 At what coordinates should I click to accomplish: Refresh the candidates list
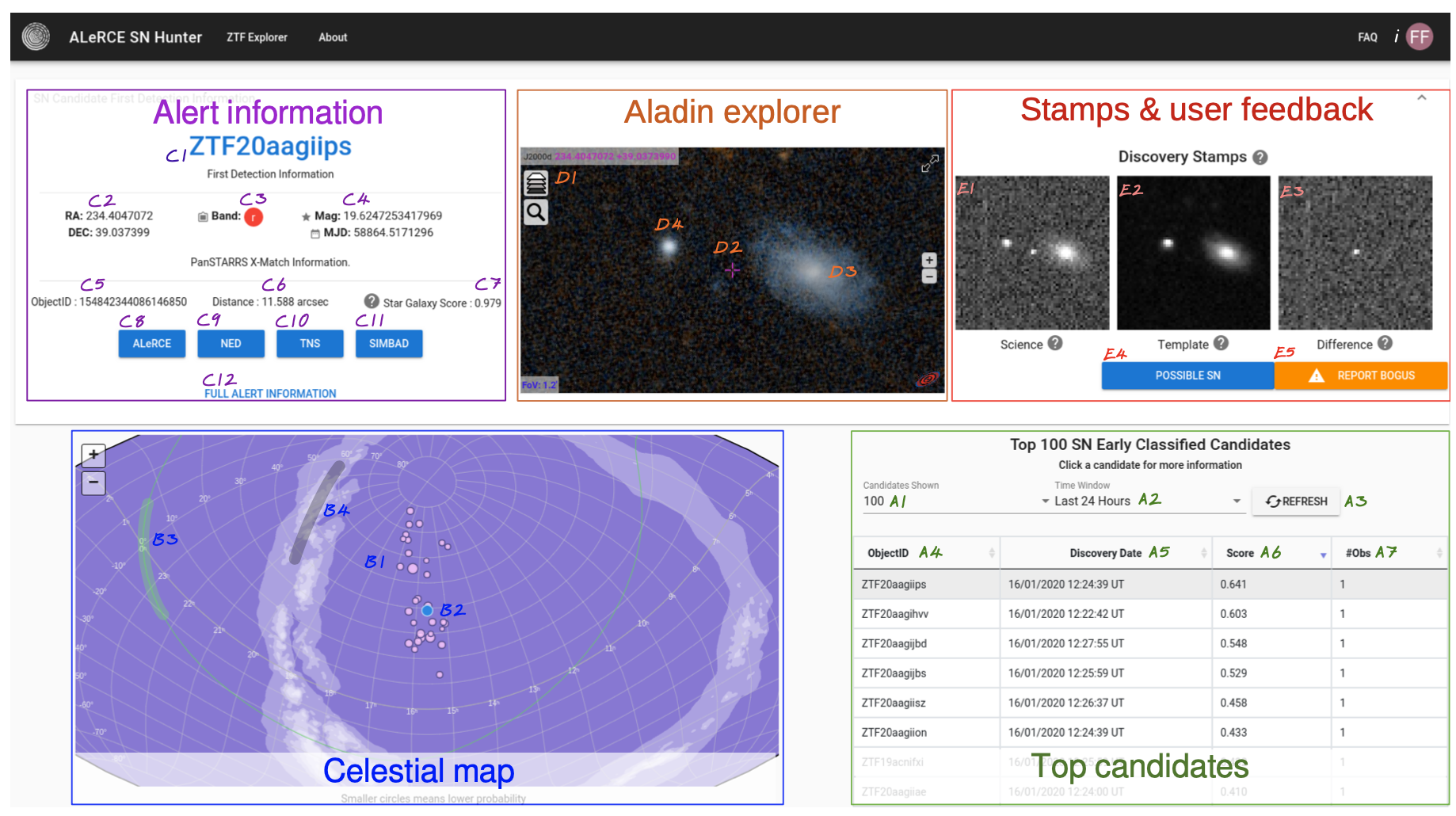[x=1296, y=501]
